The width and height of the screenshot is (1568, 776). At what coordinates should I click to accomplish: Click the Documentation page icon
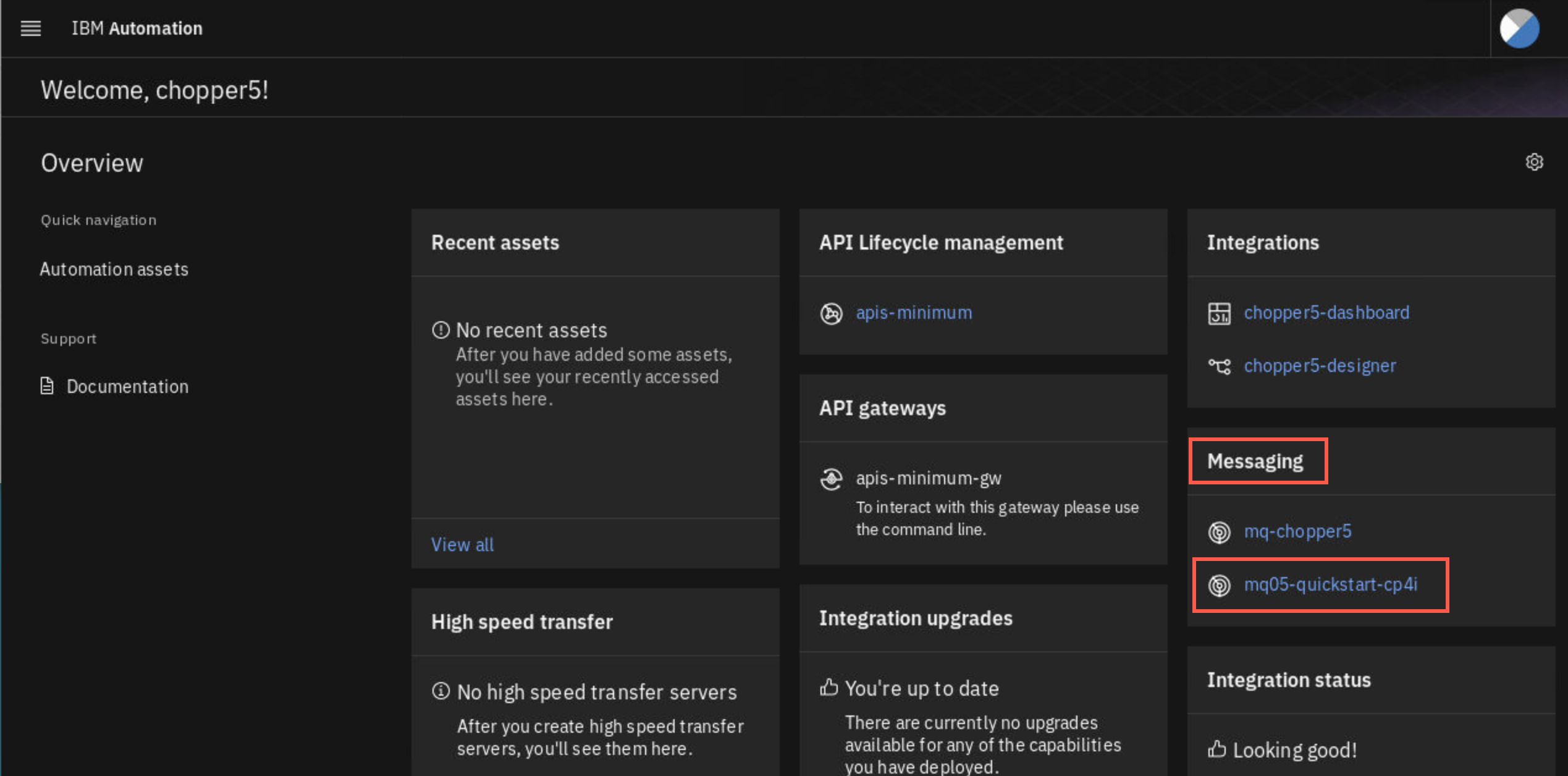coord(47,386)
